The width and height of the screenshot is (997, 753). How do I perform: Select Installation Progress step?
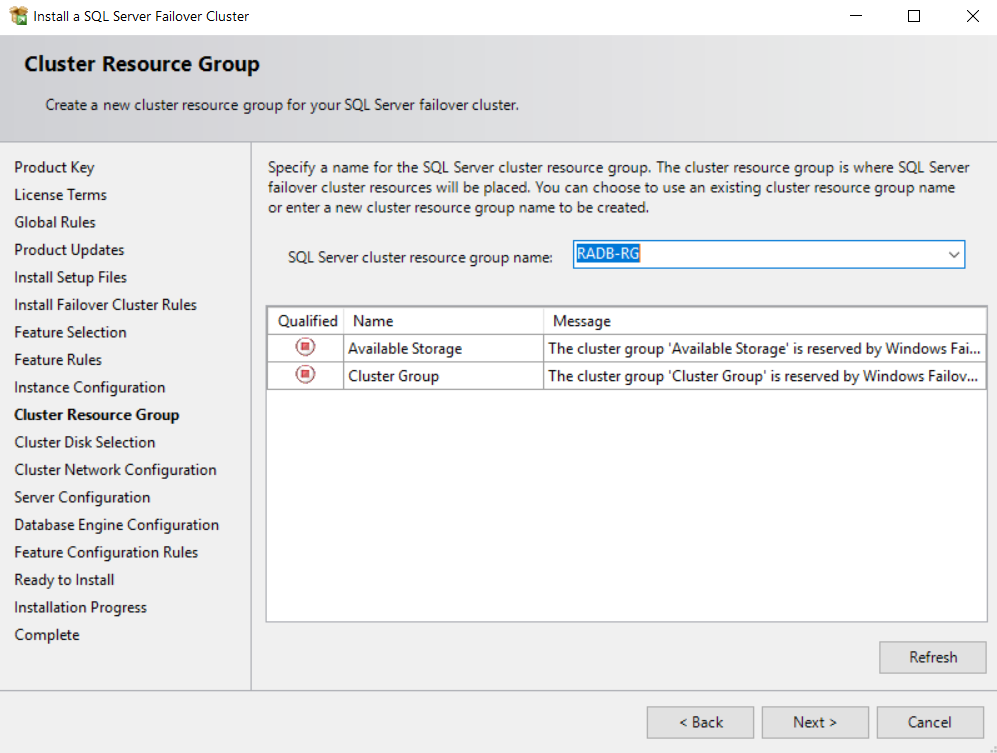[x=80, y=607]
